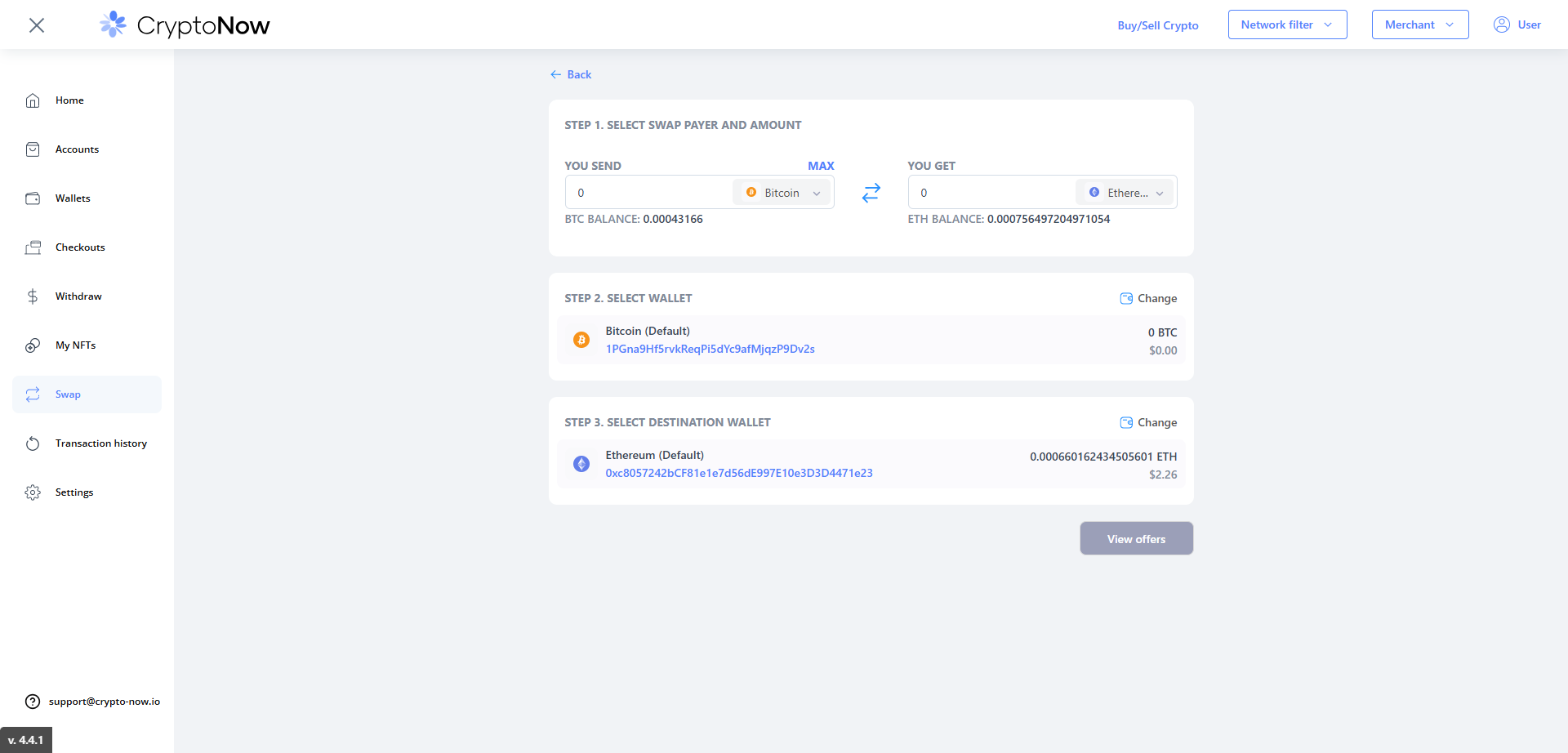This screenshot has height=753, width=1568.
Task: Click the Ethereum address starting 0xc8057242
Action: click(x=739, y=473)
